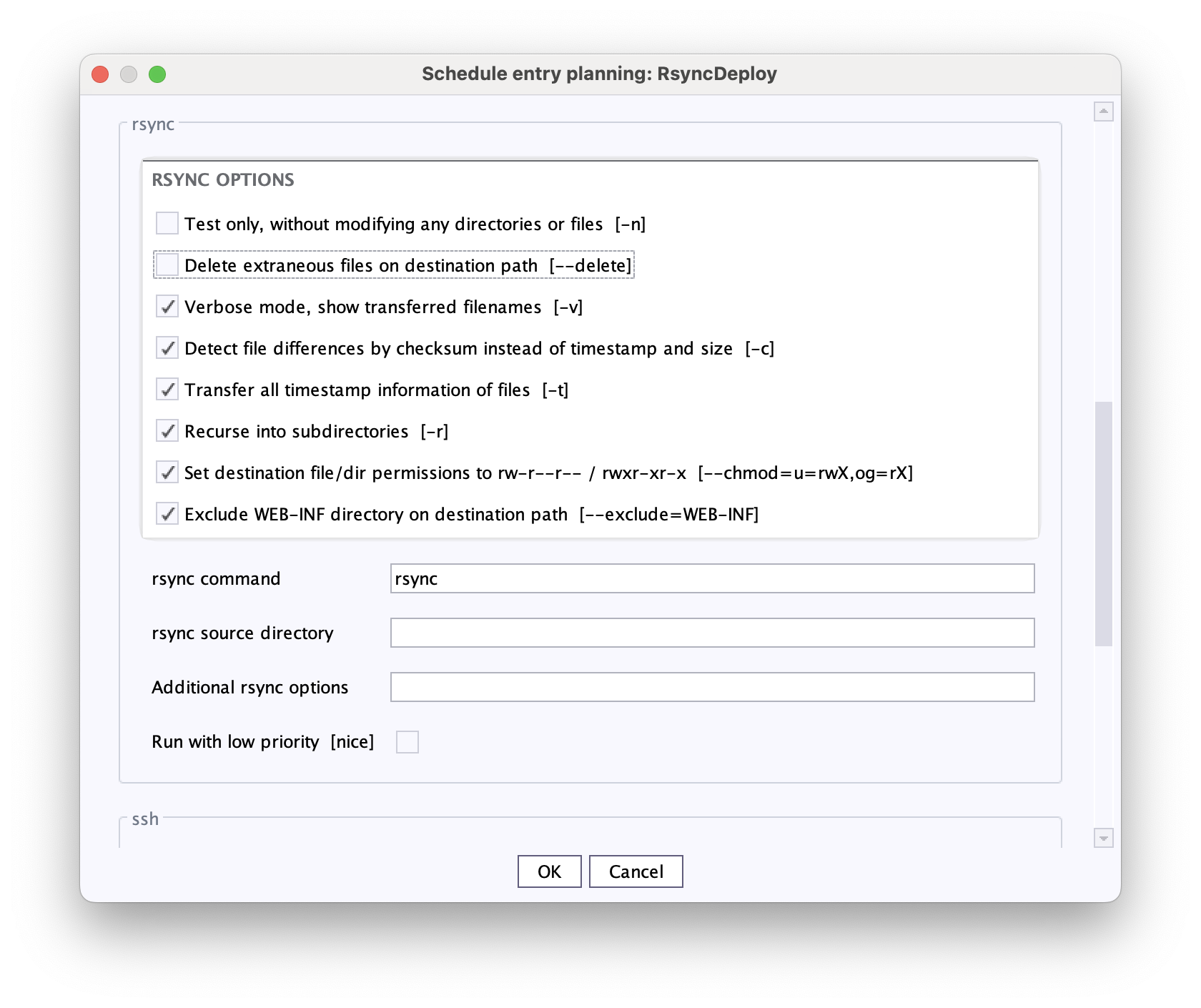Disable Exclude WEB-INF directory checkbox

click(167, 514)
